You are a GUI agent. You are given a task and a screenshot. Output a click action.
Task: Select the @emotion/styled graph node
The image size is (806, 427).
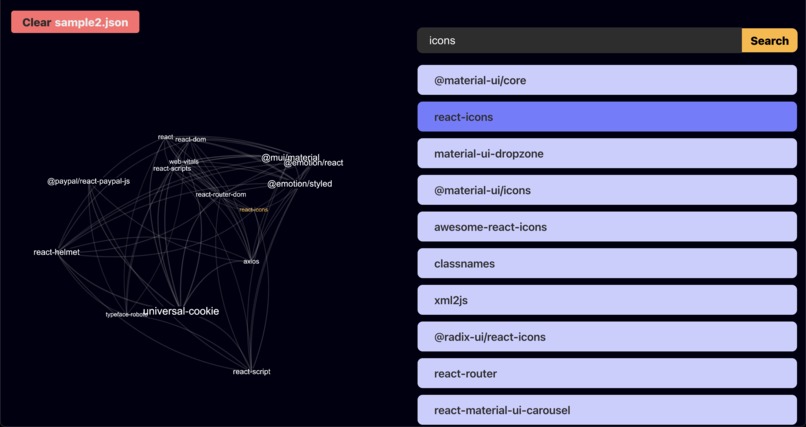click(300, 184)
